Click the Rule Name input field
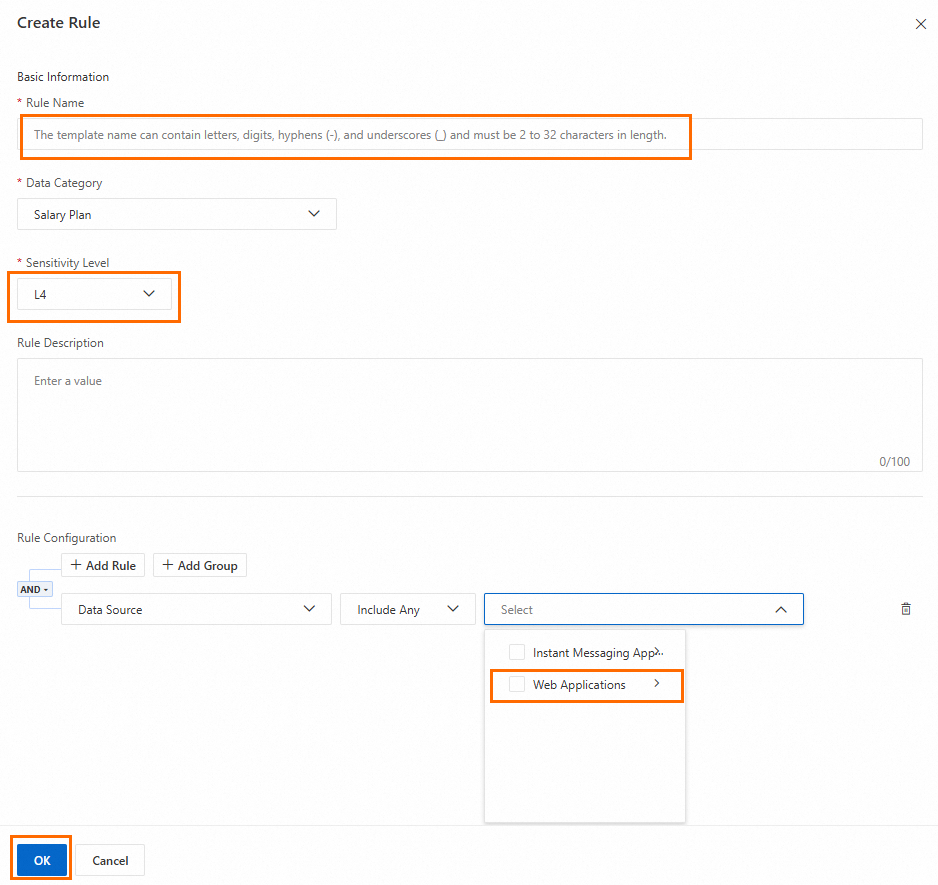938x885 pixels. pos(470,135)
